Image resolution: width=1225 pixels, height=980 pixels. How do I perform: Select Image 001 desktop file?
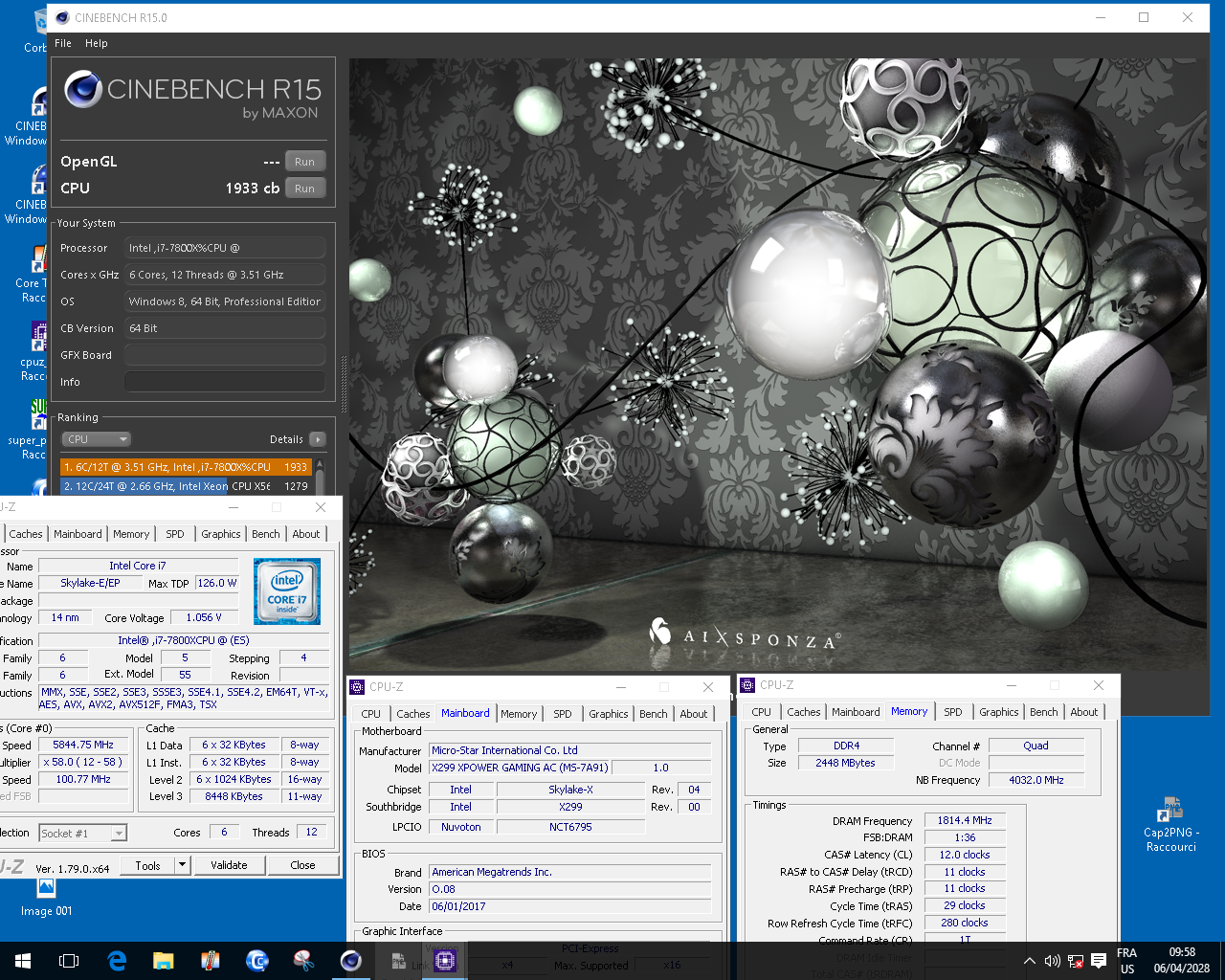46,898
